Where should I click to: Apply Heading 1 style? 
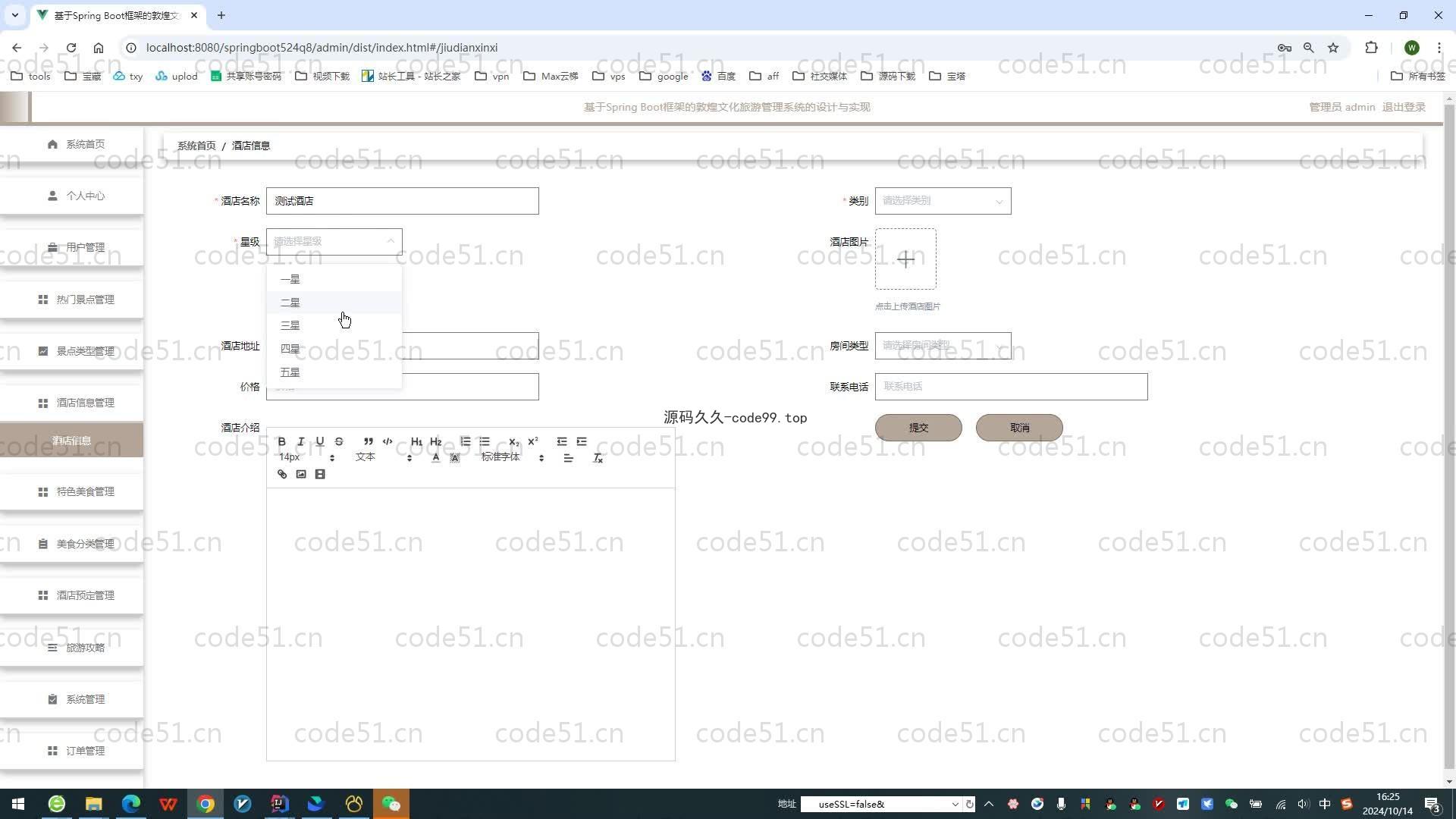pos(416,441)
